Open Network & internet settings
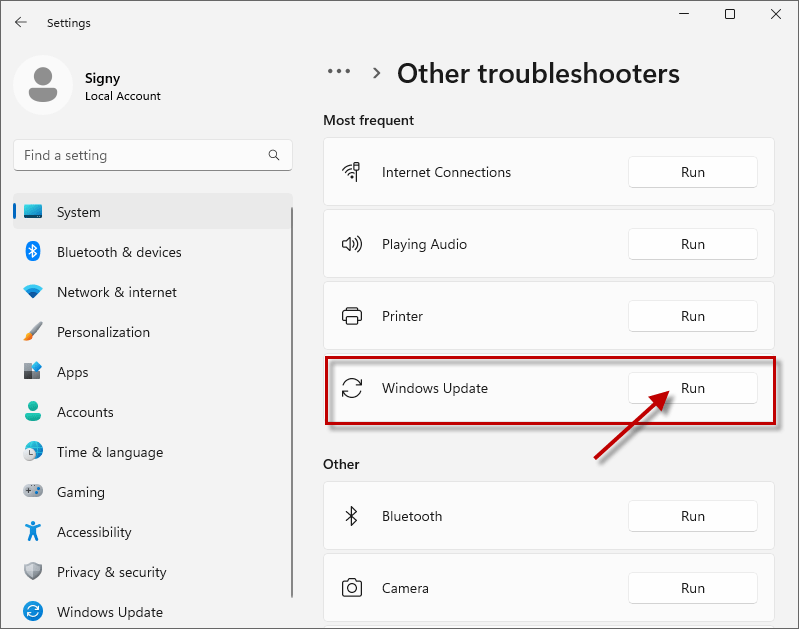799x629 pixels. (153, 292)
